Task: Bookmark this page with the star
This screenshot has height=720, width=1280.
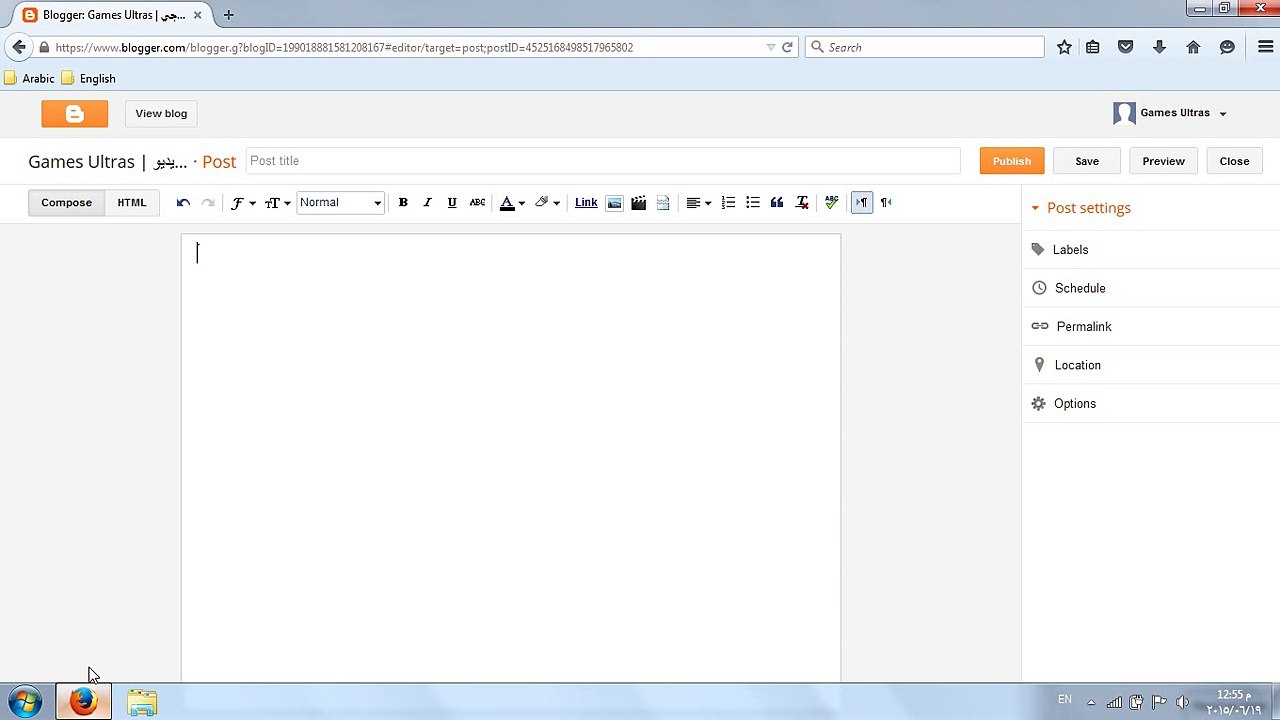Action: coord(1064,47)
